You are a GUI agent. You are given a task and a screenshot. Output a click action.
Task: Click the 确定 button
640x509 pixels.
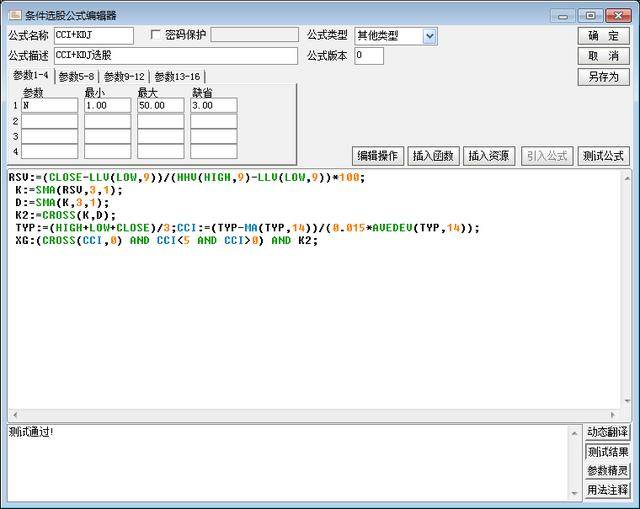coord(603,36)
